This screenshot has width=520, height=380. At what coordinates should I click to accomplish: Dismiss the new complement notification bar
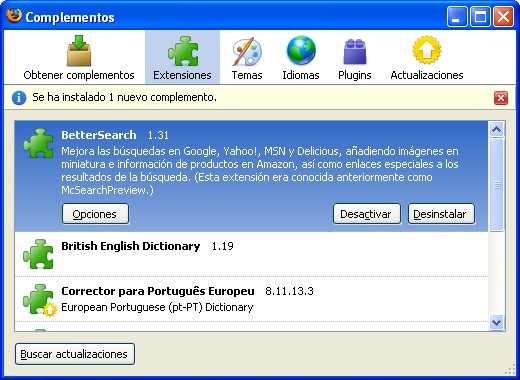501,98
